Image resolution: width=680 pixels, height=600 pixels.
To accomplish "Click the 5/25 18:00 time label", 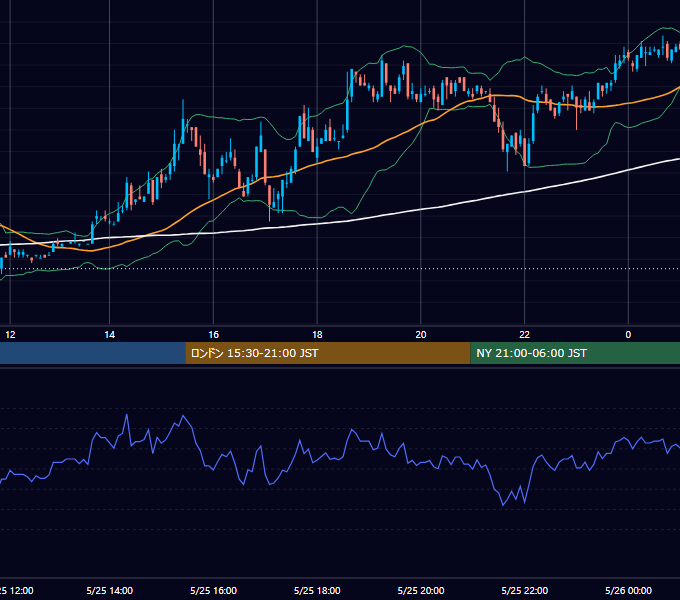I will 317,590.
